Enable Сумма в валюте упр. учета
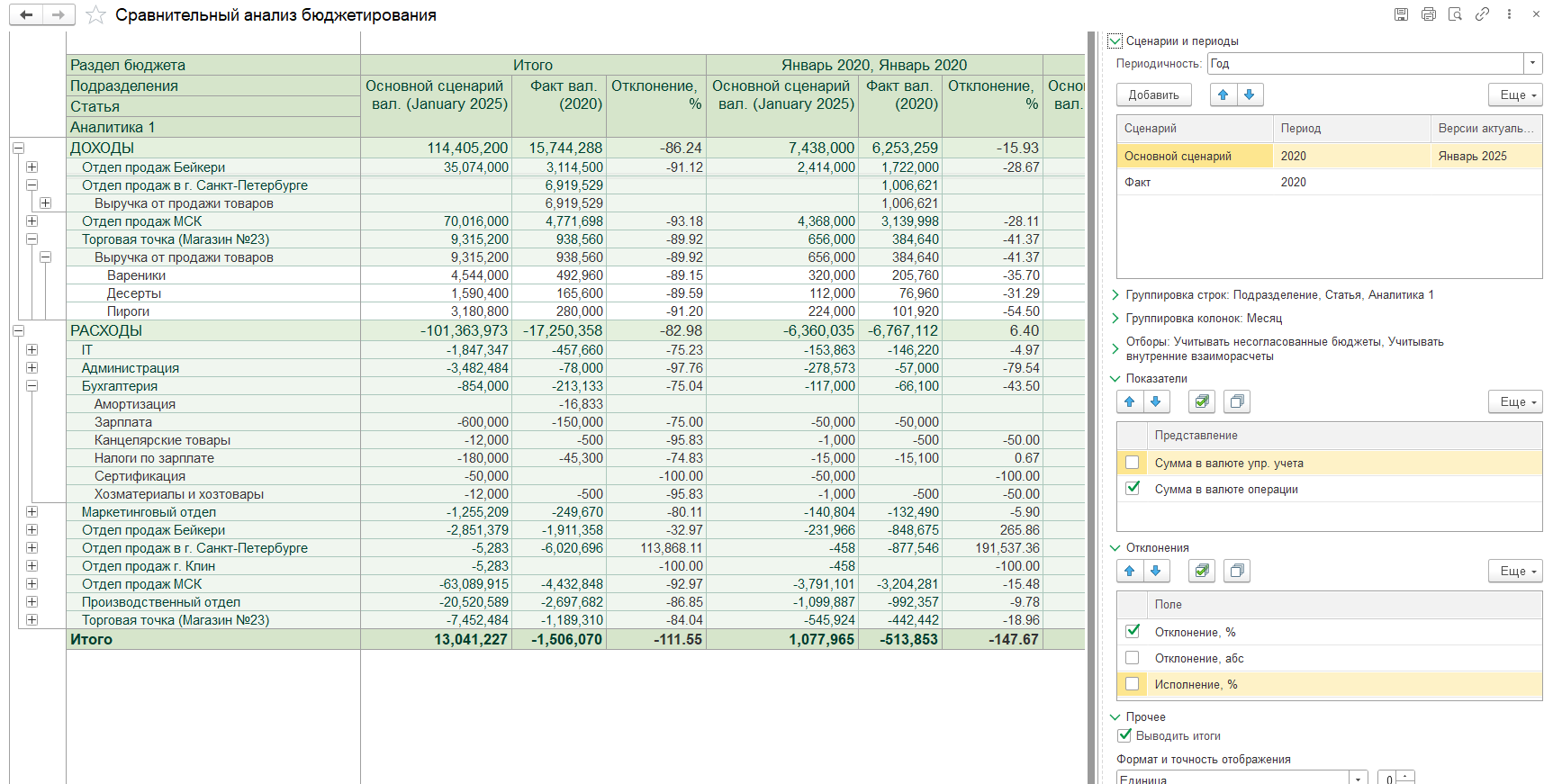Viewport: 1544px width, 784px height. (1133, 463)
